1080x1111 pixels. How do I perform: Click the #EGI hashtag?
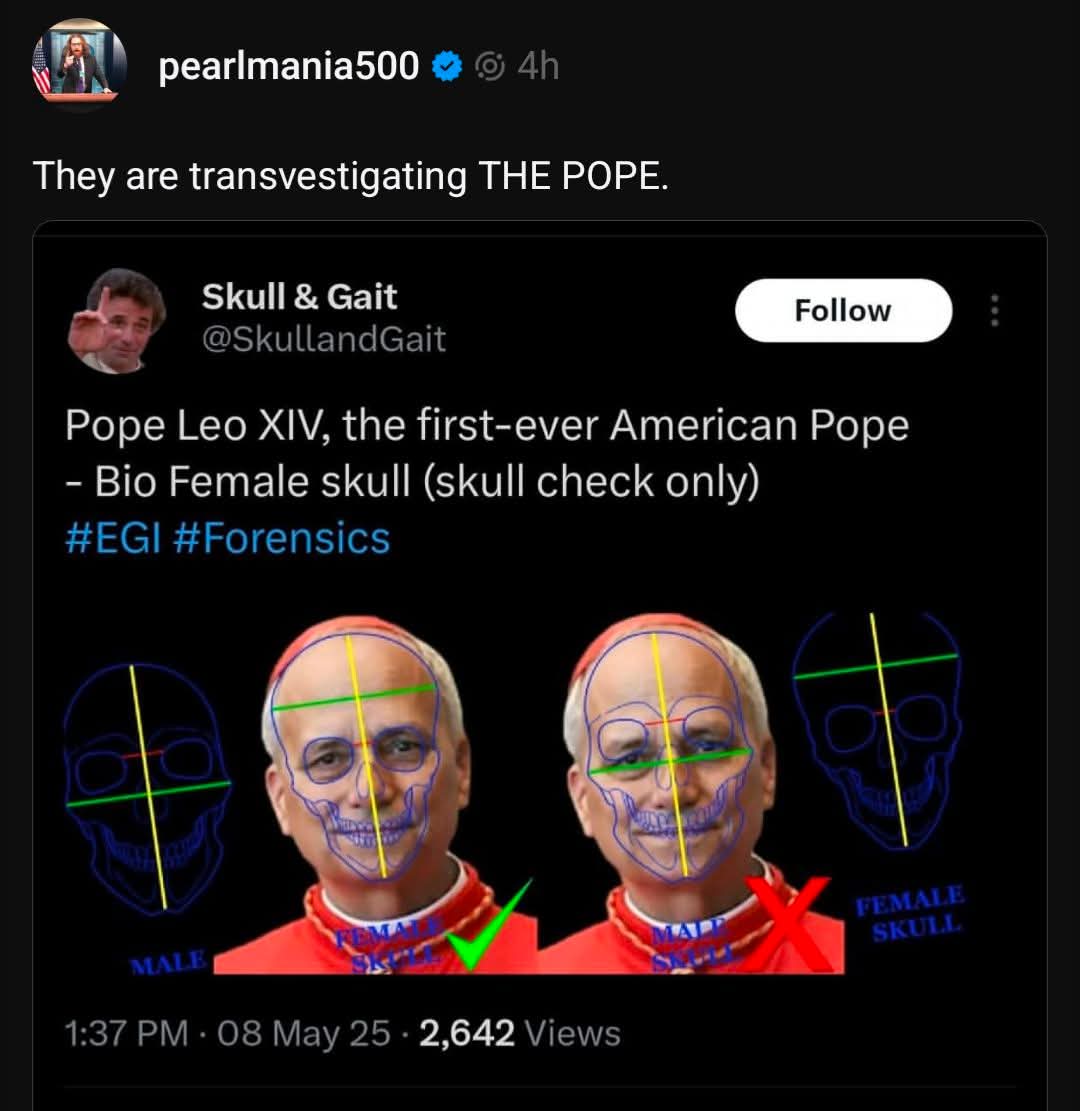[111, 538]
